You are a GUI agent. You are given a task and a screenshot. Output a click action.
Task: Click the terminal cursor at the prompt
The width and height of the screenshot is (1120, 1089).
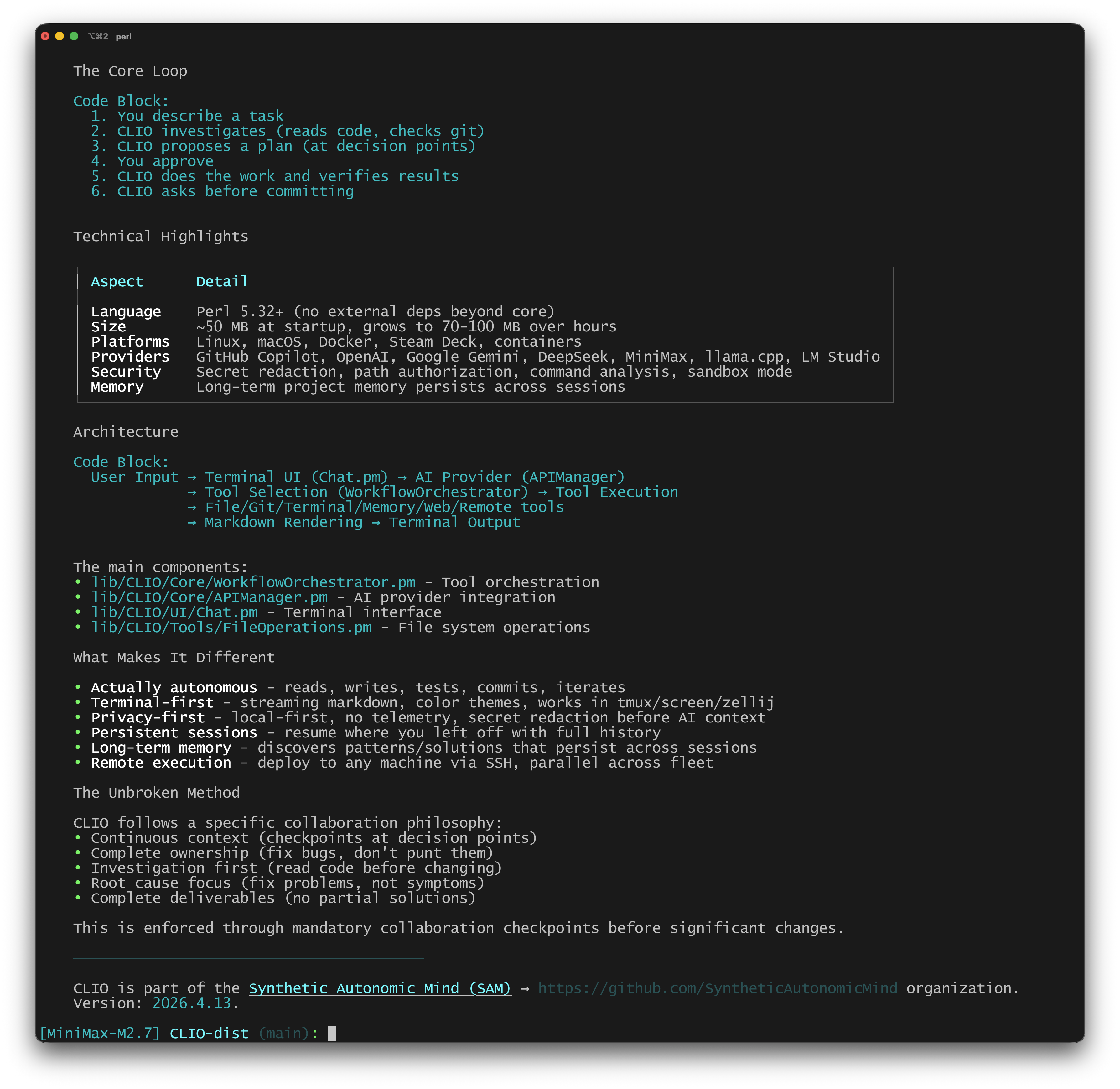pyautogui.click(x=332, y=1033)
